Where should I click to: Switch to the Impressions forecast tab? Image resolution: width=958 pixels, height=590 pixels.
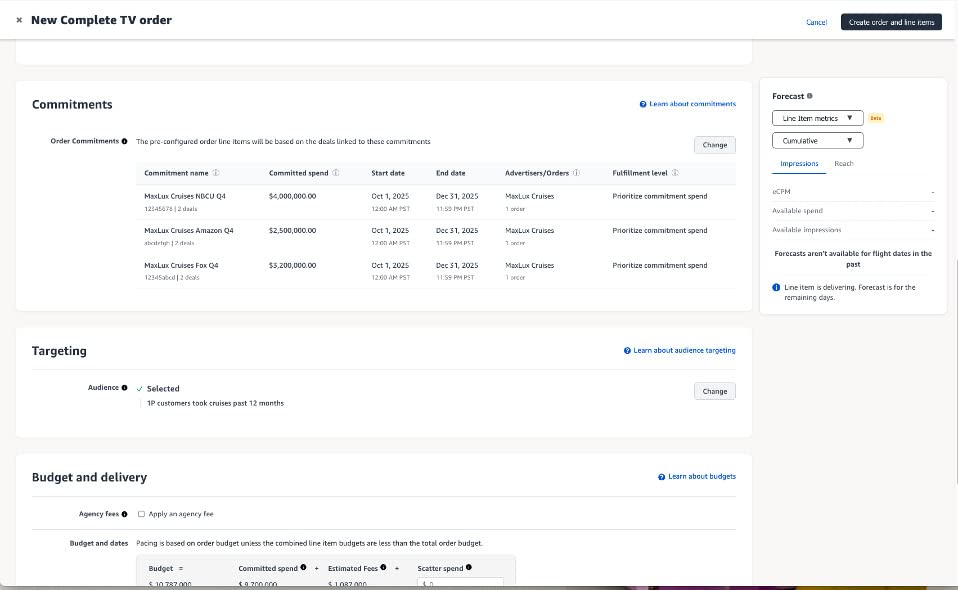(x=799, y=164)
